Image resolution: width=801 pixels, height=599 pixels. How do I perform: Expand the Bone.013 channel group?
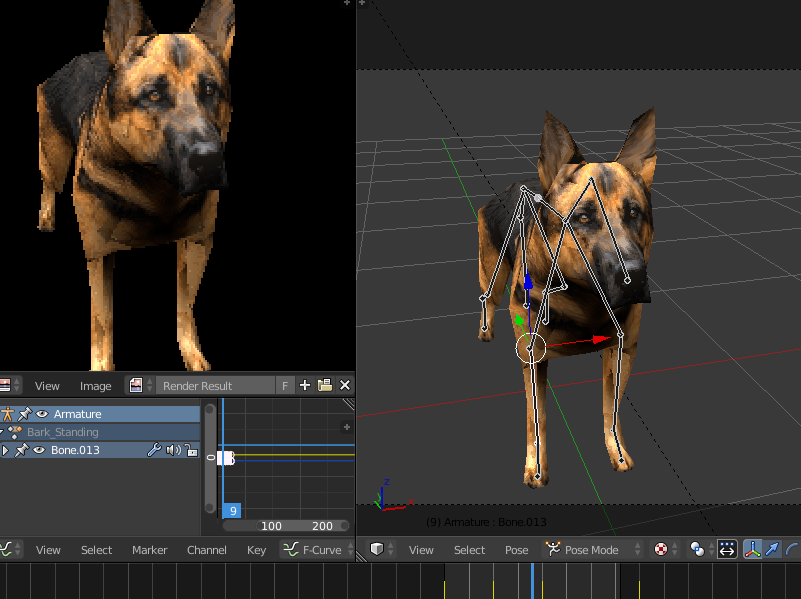(x=5, y=450)
